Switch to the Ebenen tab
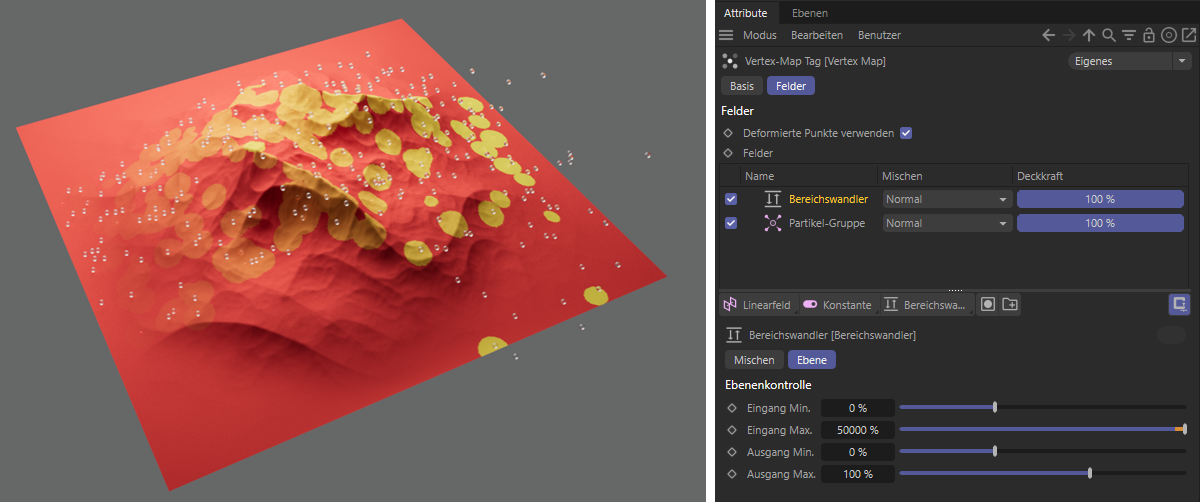This screenshot has height=502, width=1200. pos(809,13)
